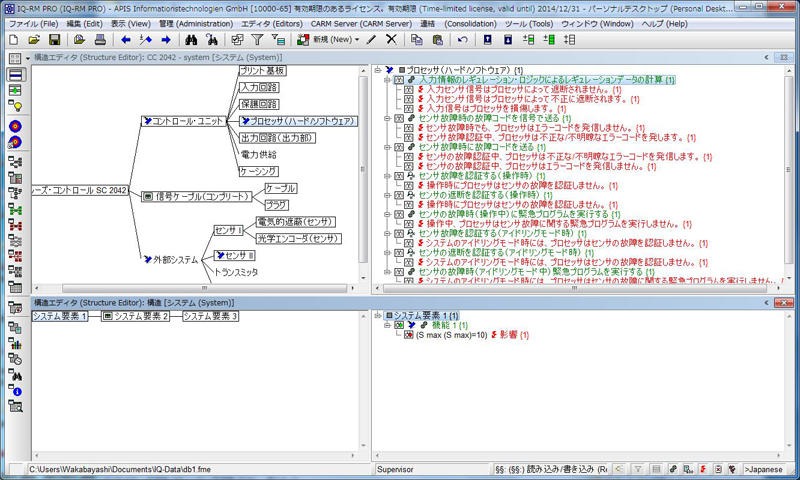Collapse the 'センサの故障時(操作中)に緊急プログラムを実行する' node
This screenshot has width=800, height=480.
point(387,214)
